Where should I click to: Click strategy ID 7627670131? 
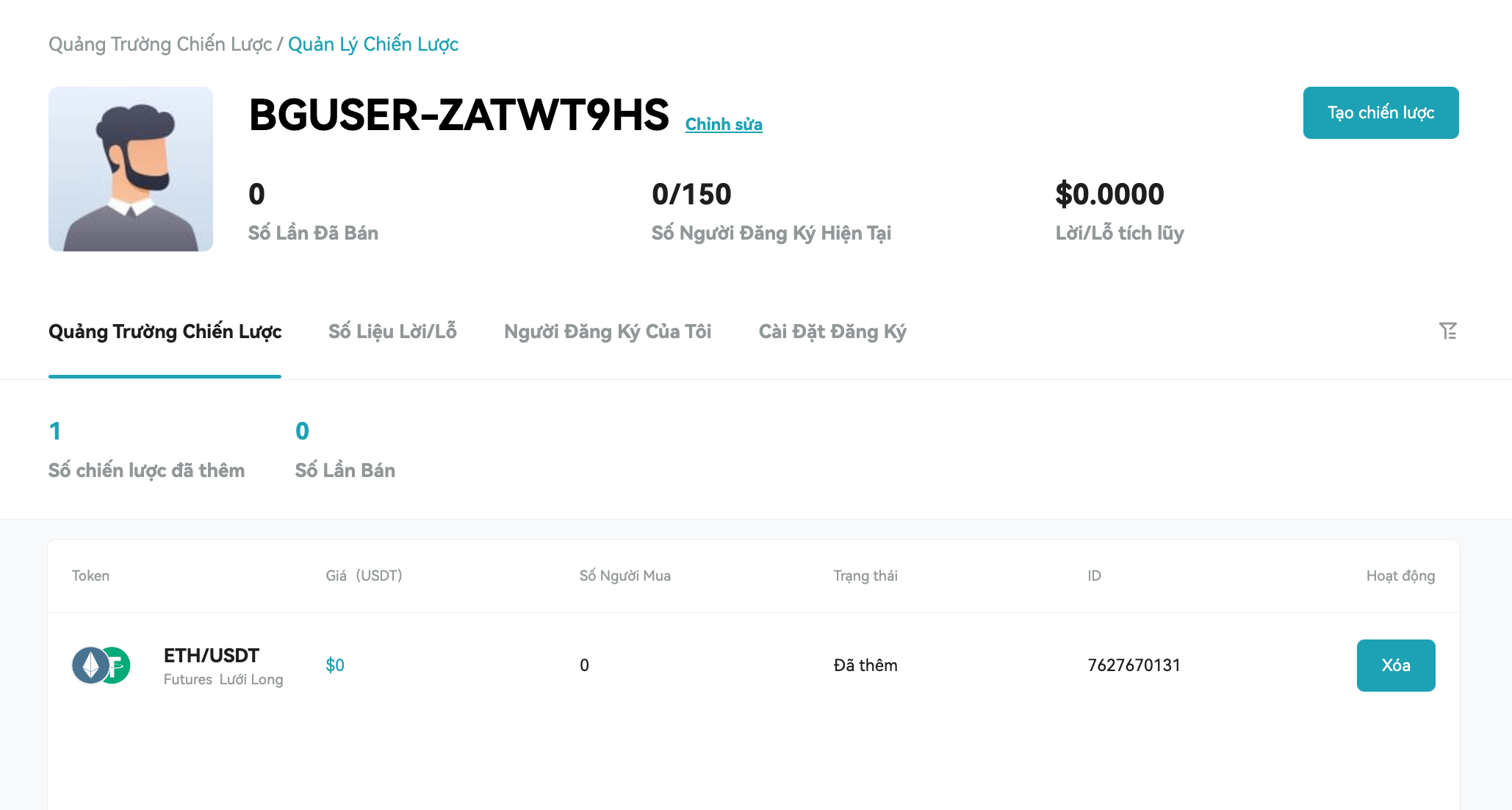(1134, 665)
